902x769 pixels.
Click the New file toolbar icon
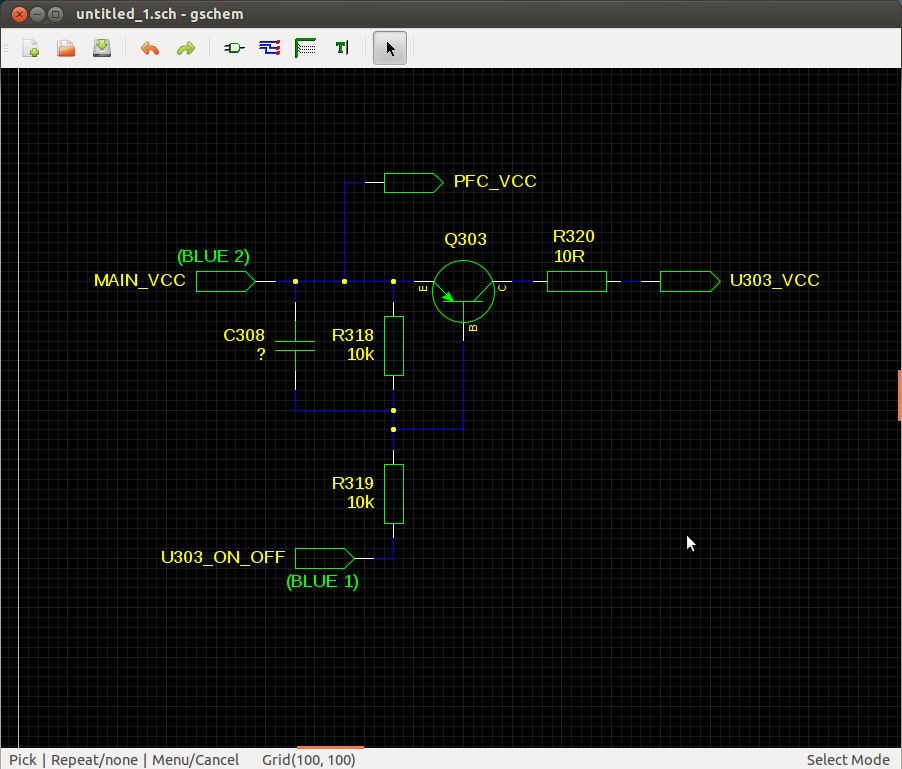tap(31, 48)
